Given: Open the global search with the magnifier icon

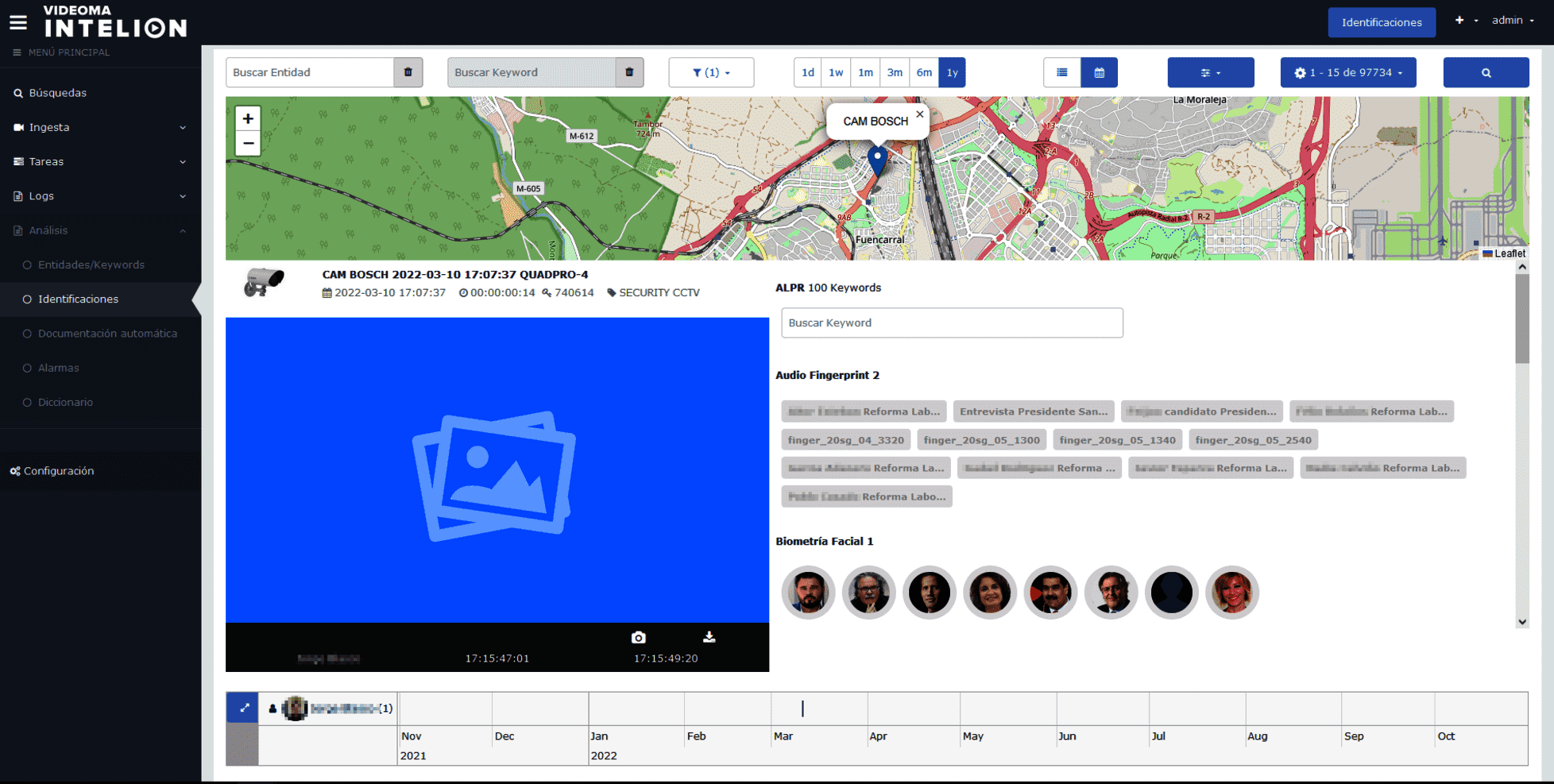Looking at the screenshot, I should (x=1485, y=72).
